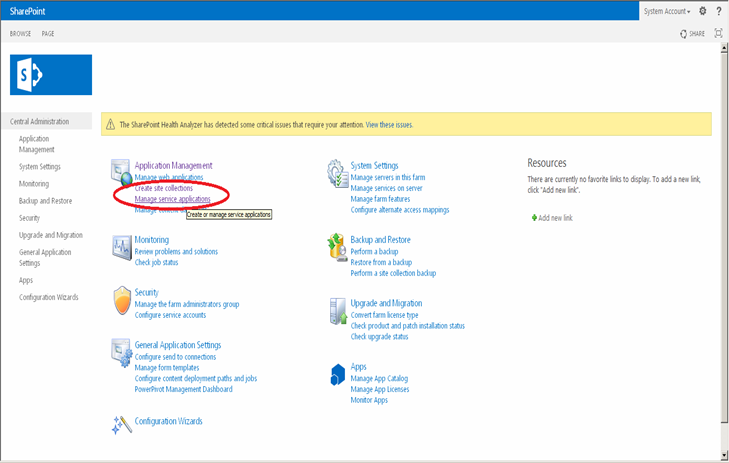
Task: Select Configuration Wizards in left navigation
Action: 48,297
